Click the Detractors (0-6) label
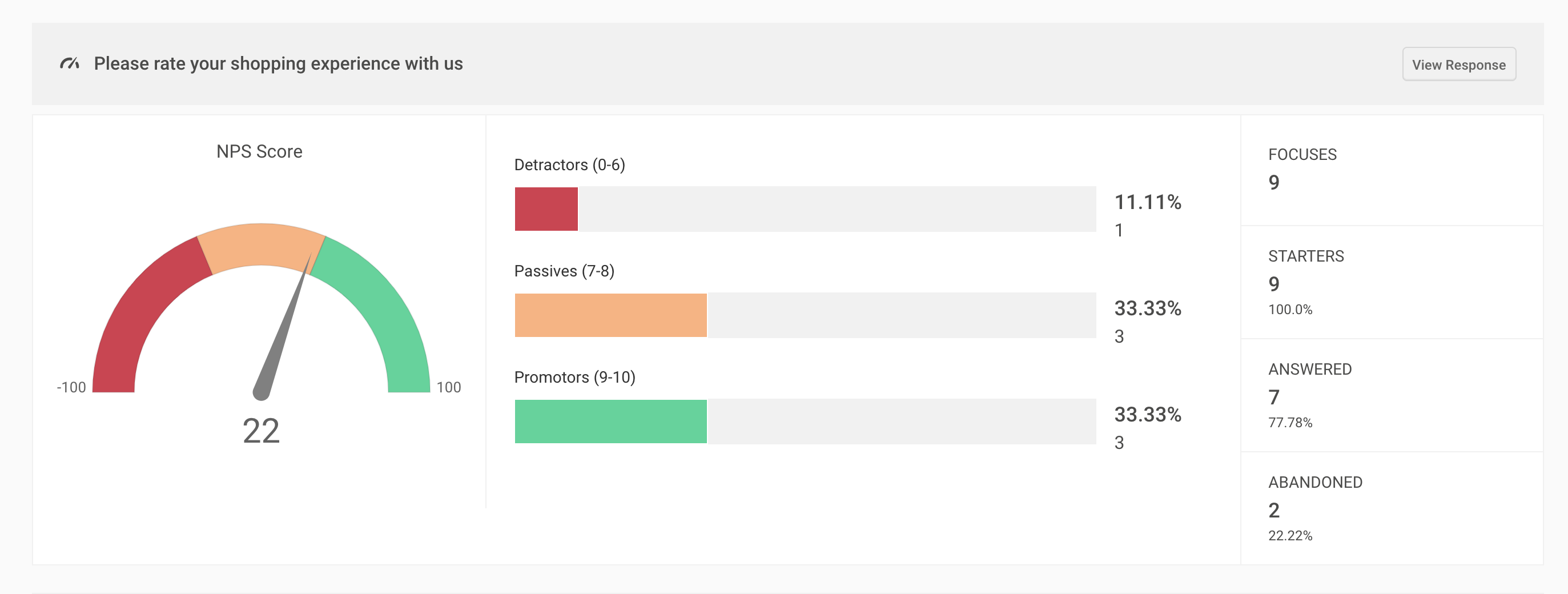Viewport: 1568px width, 594px height. pos(569,165)
